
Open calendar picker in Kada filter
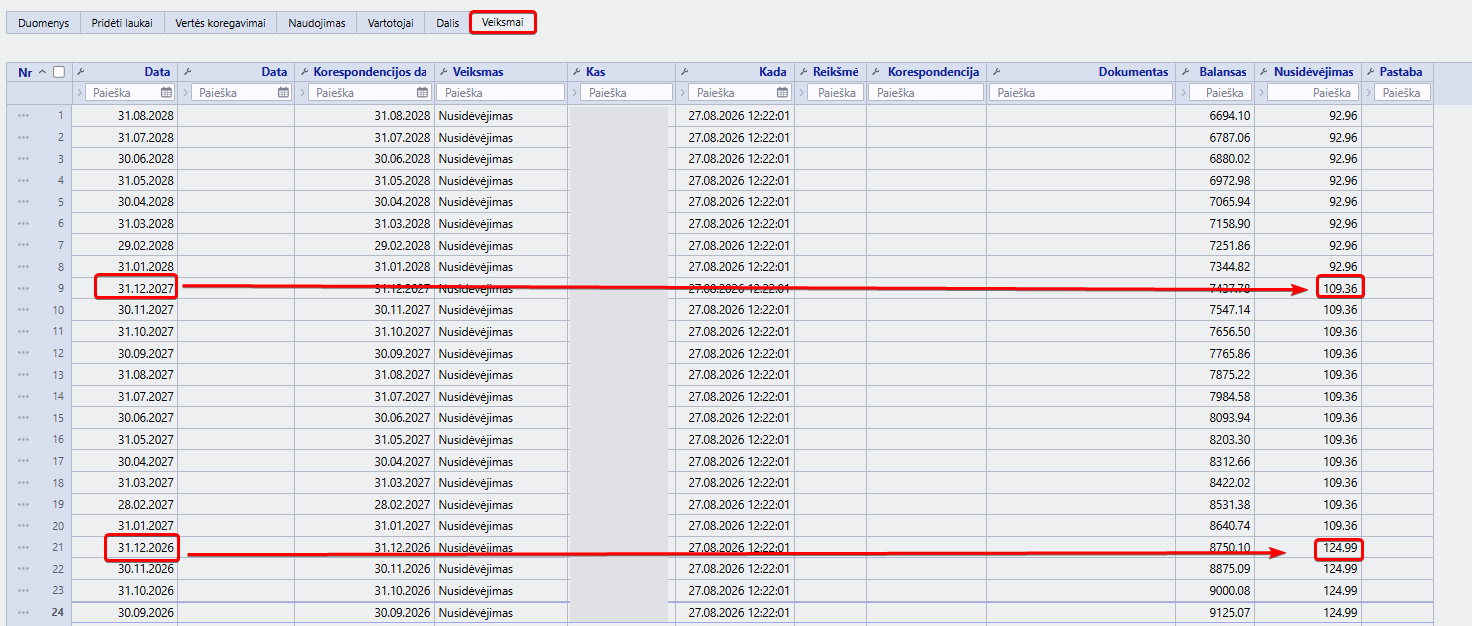(x=783, y=92)
